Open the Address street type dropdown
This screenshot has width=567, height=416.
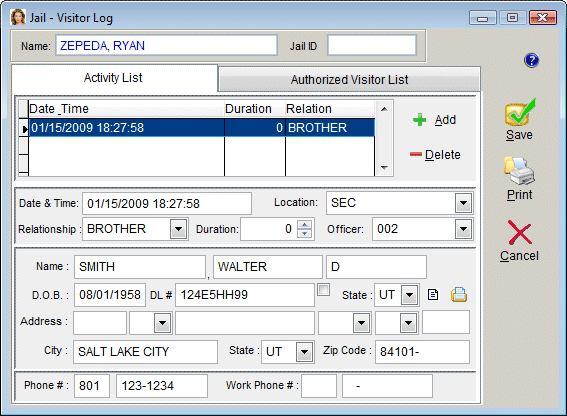tap(361, 322)
